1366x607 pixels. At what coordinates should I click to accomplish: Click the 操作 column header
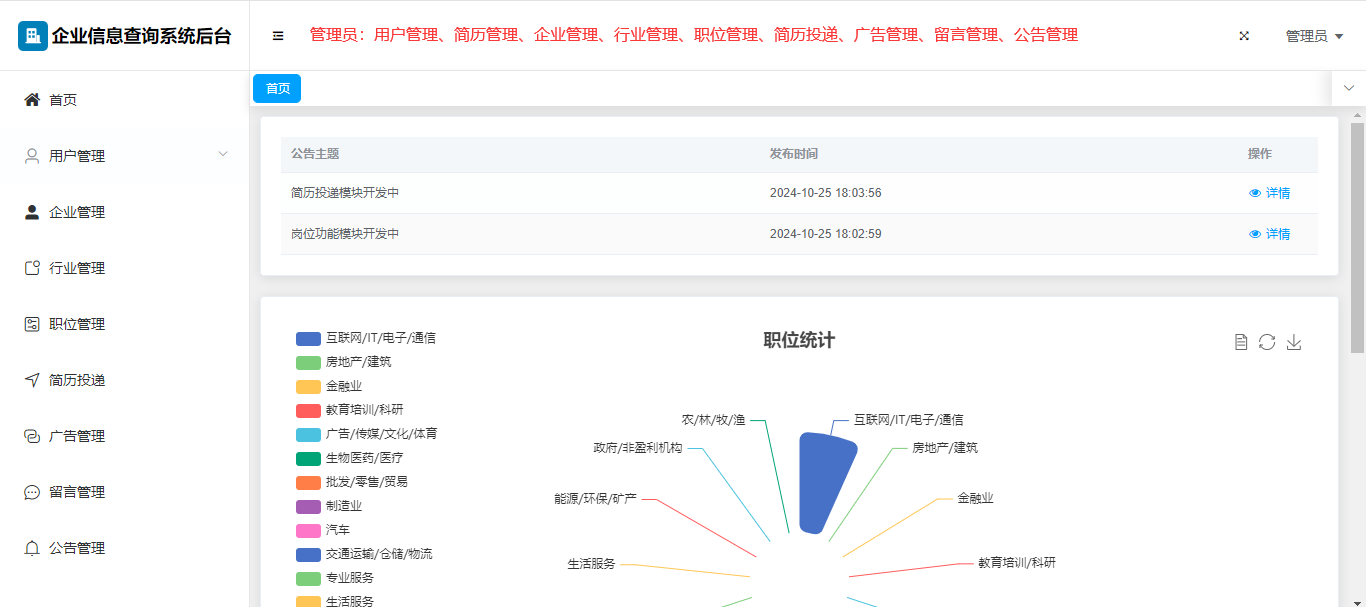[1260, 154]
